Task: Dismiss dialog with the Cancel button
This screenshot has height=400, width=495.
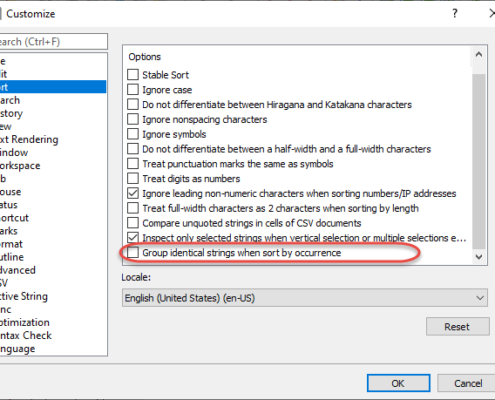Action: click(x=467, y=383)
